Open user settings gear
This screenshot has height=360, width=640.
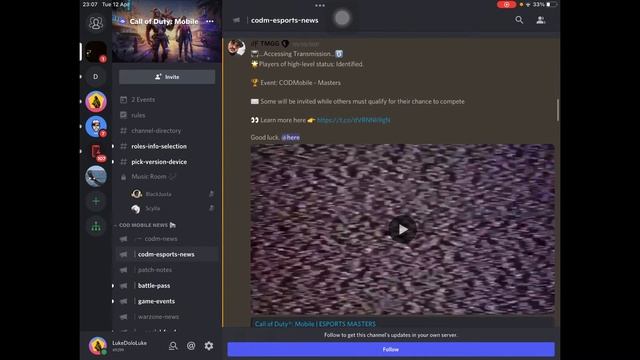(209, 346)
